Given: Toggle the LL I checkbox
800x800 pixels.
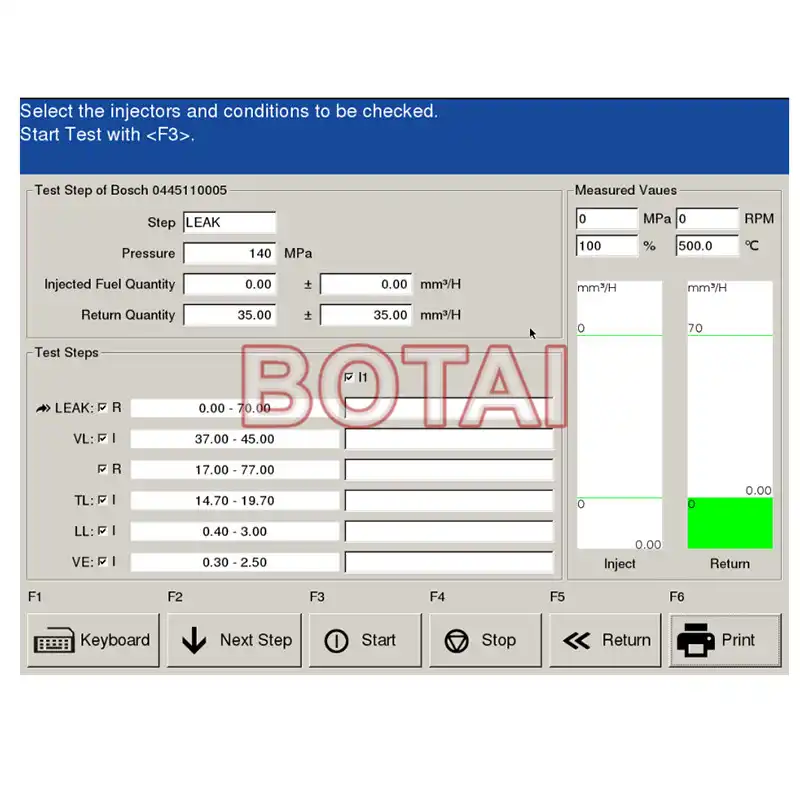Looking at the screenshot, I should 103,531.
